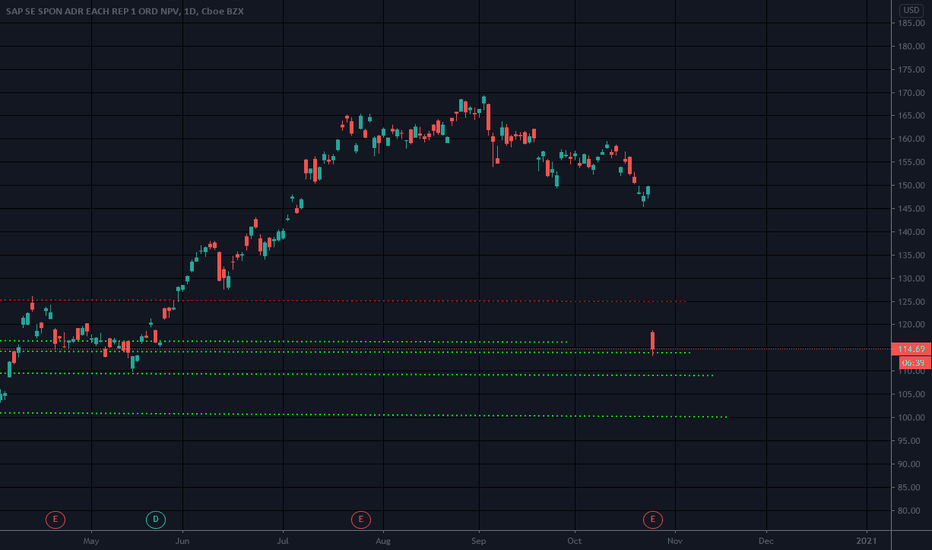Screen dimensions: 932x550
Task: Click the Aug label on the time axis
Action: click(x=383, y=541)
